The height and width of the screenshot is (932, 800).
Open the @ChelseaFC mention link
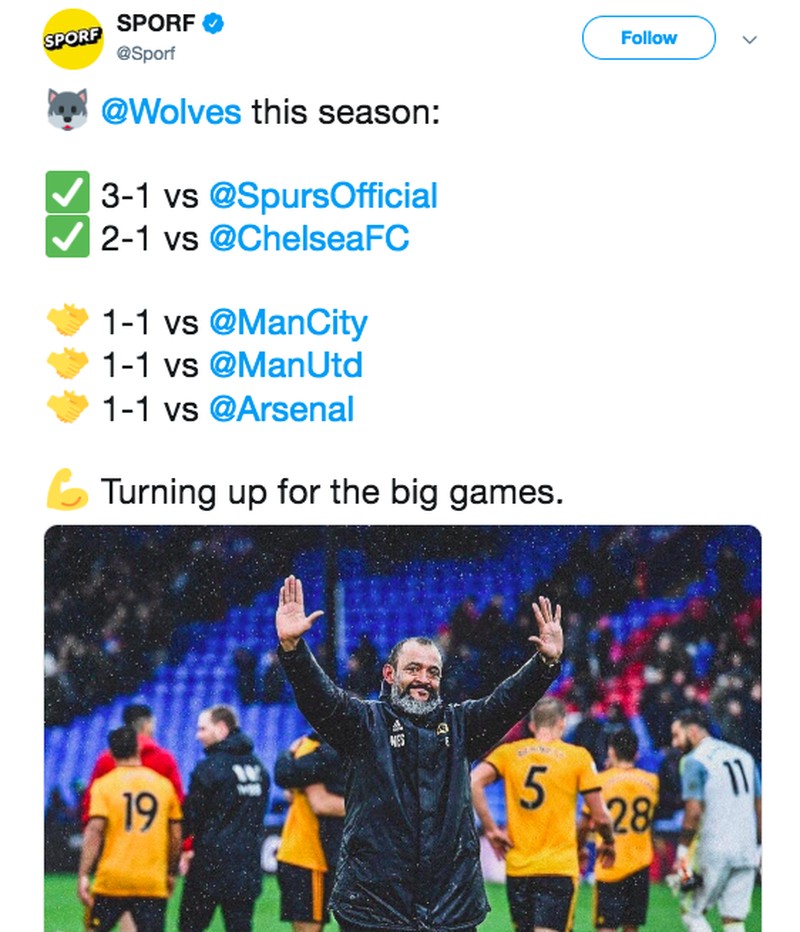308,239
